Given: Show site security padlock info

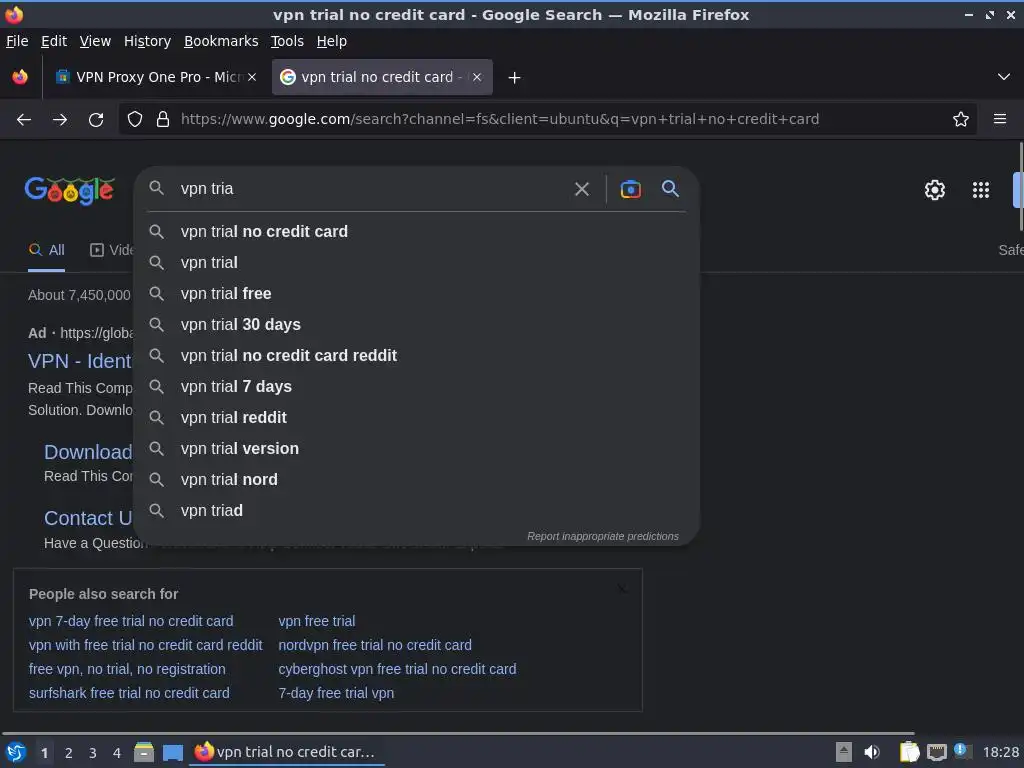Looking at the screenshot, I should [x=163, y=119].
